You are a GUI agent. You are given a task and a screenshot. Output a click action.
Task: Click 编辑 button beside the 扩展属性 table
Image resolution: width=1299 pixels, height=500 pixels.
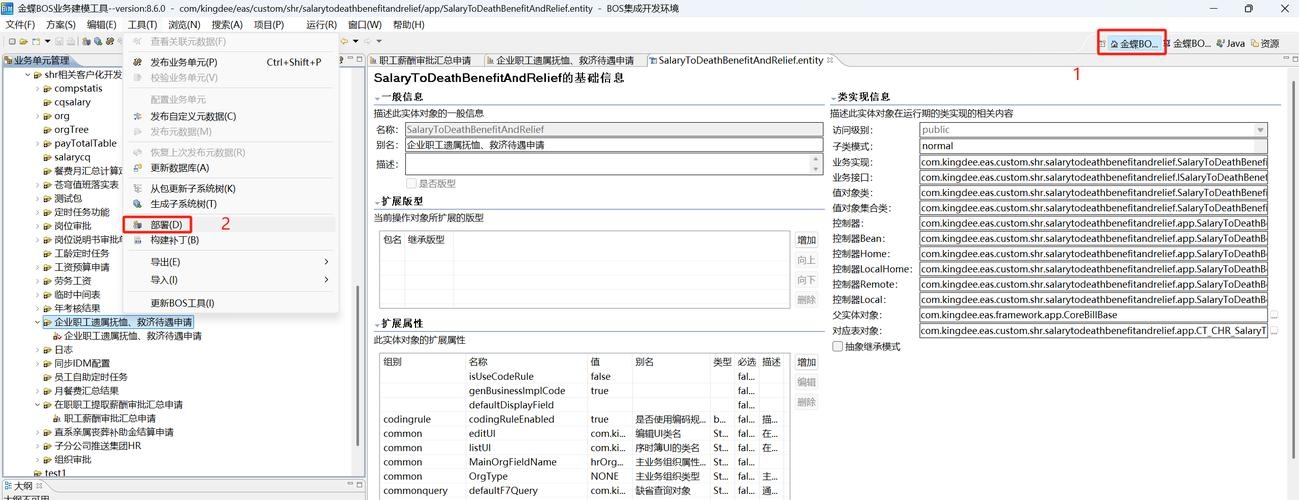click(x=807, y=382)
